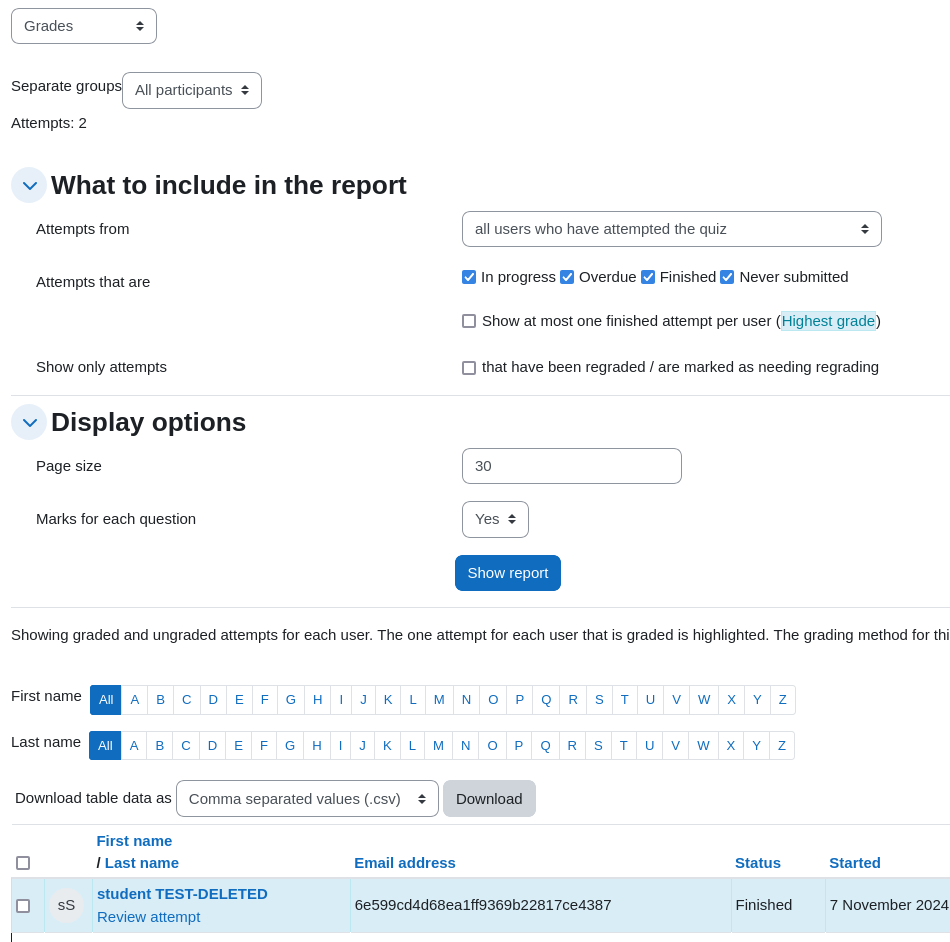Click the 7 November 2024 started cell
The width and height of the screenshot is (950, 942).
pos(889,905)
